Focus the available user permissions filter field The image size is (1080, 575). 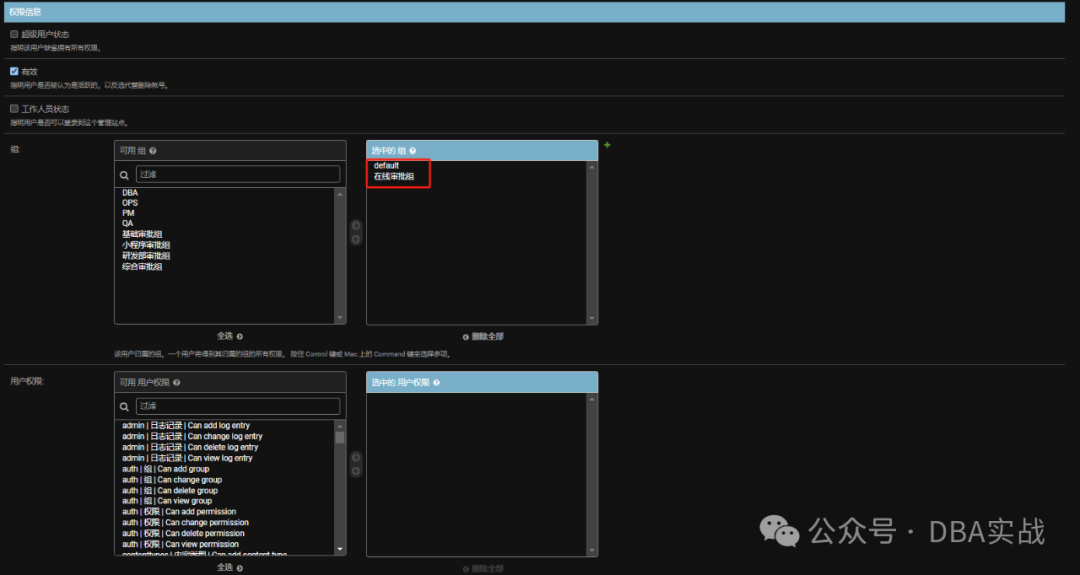point(238,406)
